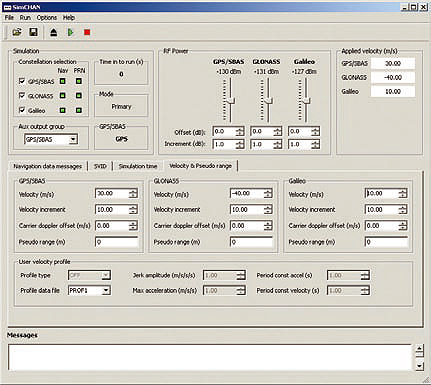Save configuration using the floppy disk icon
Screen dimensions: 431x385
pos(33,32)
